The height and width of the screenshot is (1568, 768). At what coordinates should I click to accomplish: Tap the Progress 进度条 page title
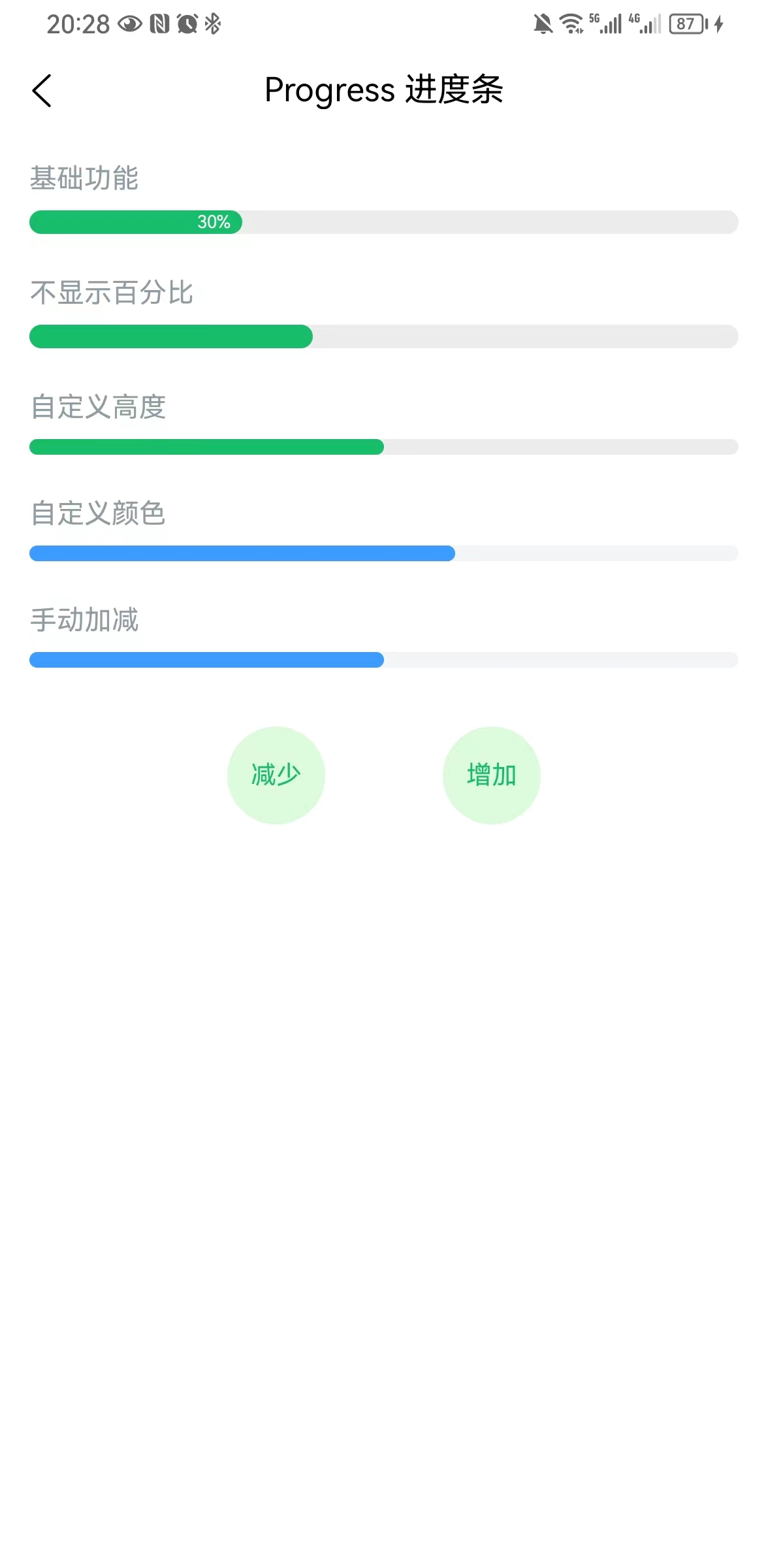coord(383,90)
